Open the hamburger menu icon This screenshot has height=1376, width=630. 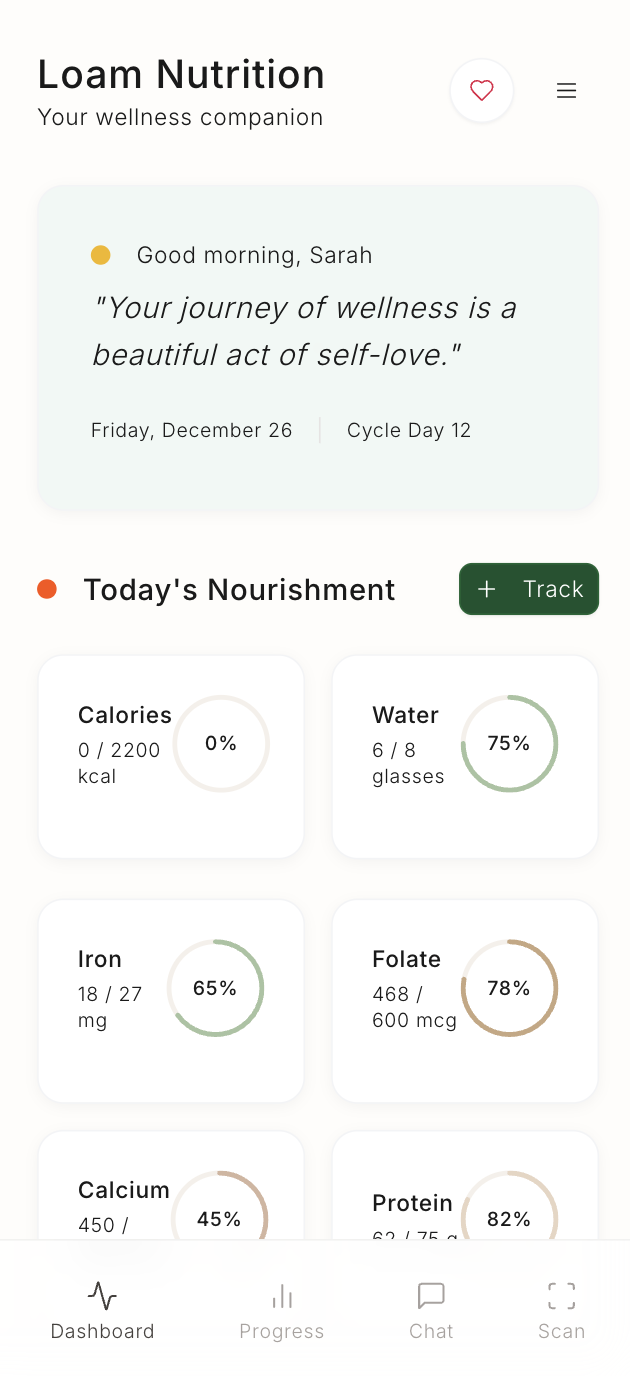point(566,90)
